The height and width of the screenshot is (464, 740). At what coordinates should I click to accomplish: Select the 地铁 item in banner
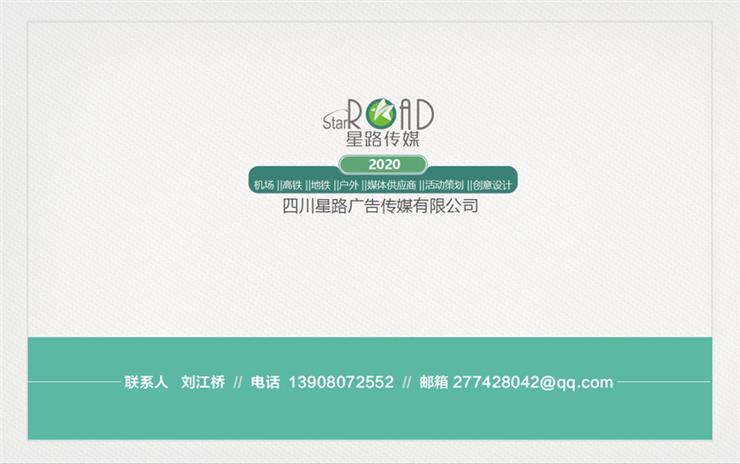320,185
